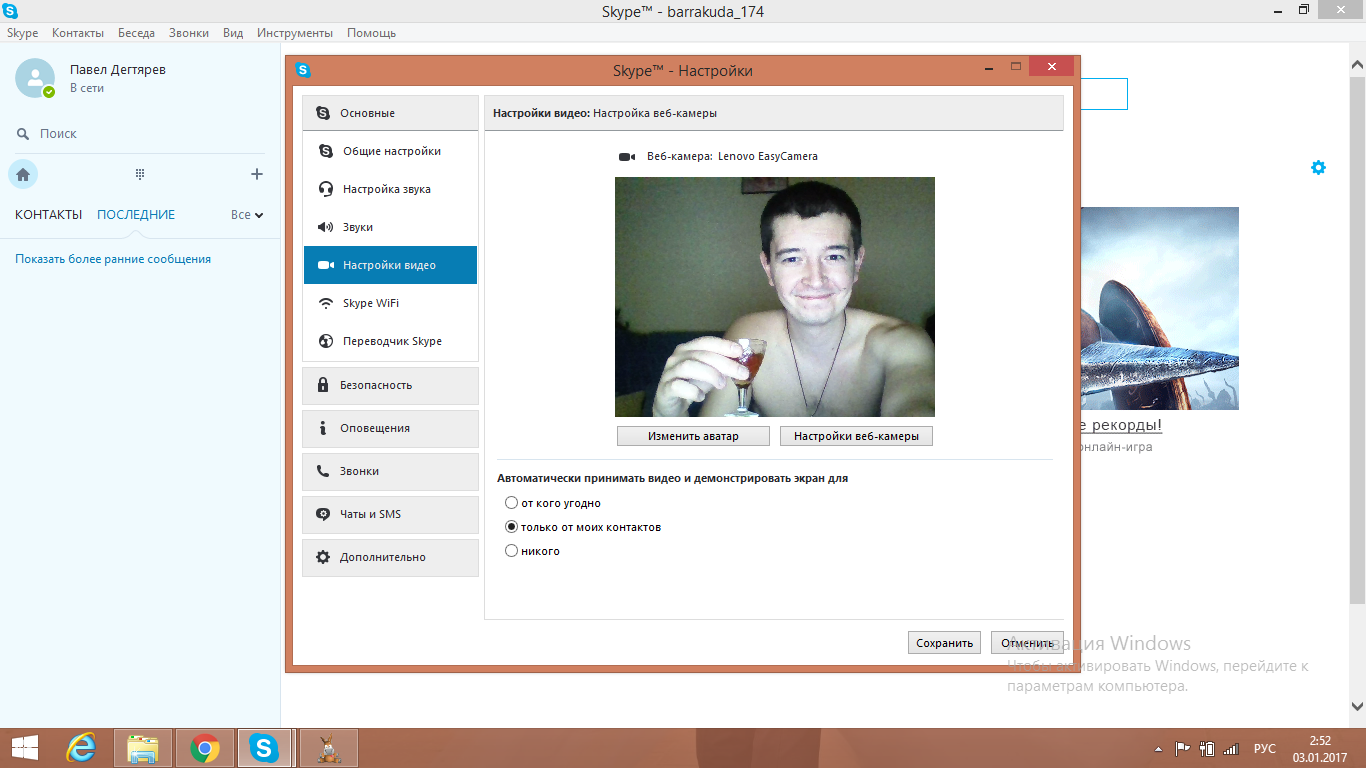Switch to the 'ПОСЛЕДНИЕ' tab
The width and height of the screenshot is (1366, 768).
[x=136, y=215]
